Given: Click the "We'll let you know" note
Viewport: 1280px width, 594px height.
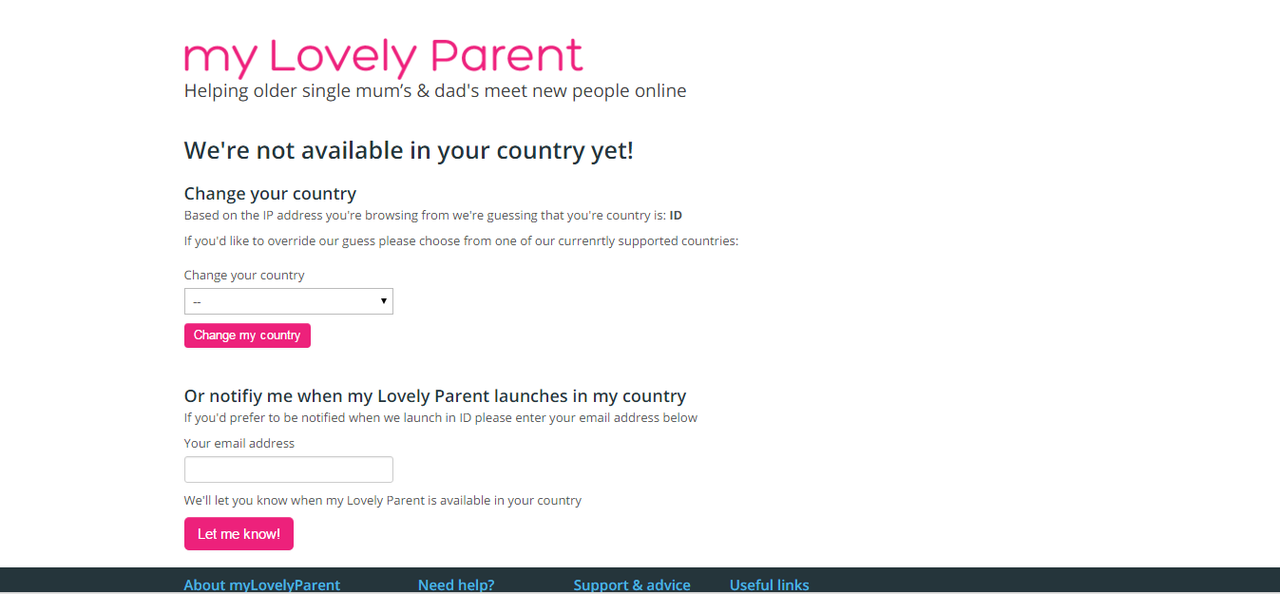Looking at the screenshot, I should click(383, 500).
